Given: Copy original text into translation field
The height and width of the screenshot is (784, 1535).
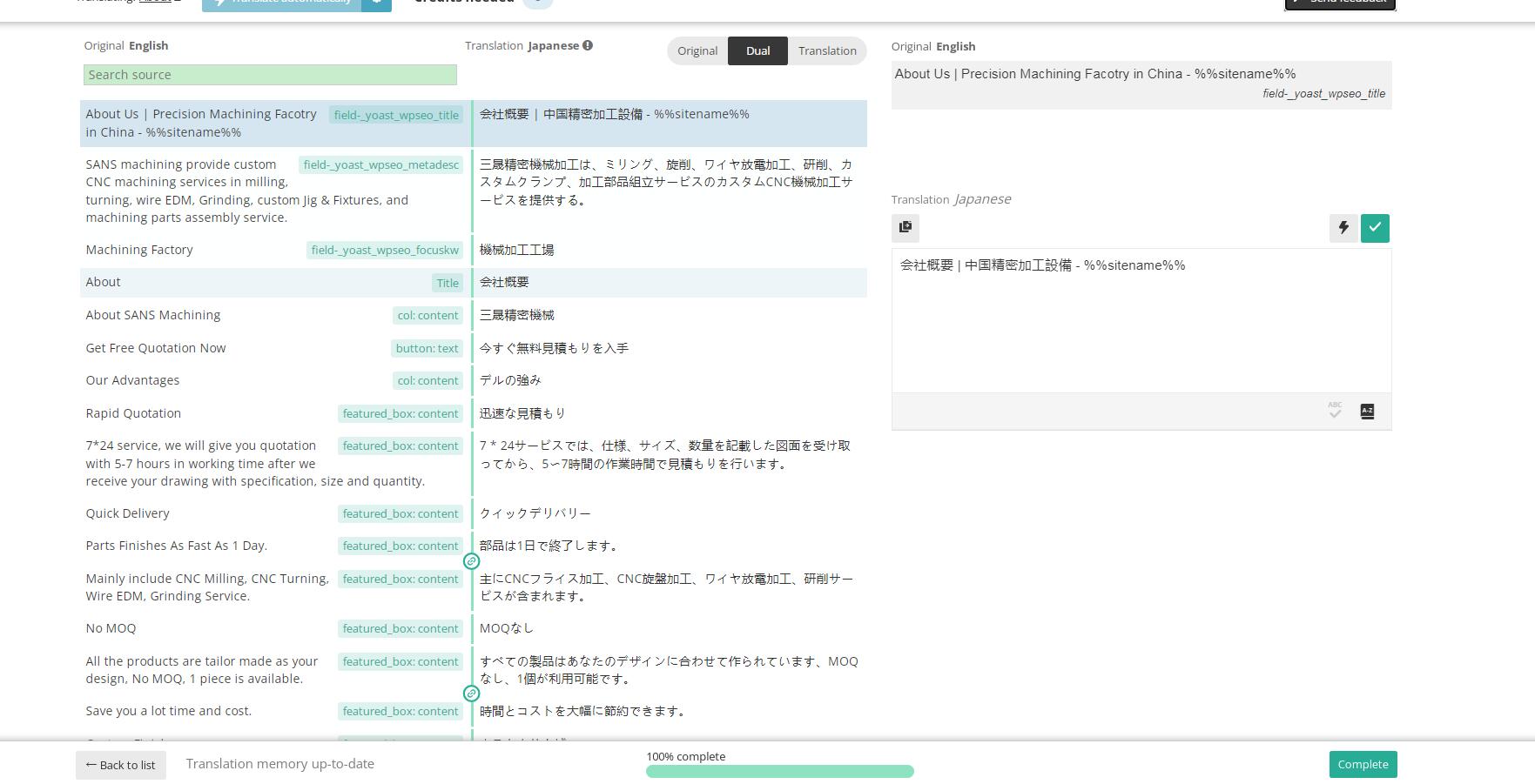Looking at the screenshot, I should (906, 227).
